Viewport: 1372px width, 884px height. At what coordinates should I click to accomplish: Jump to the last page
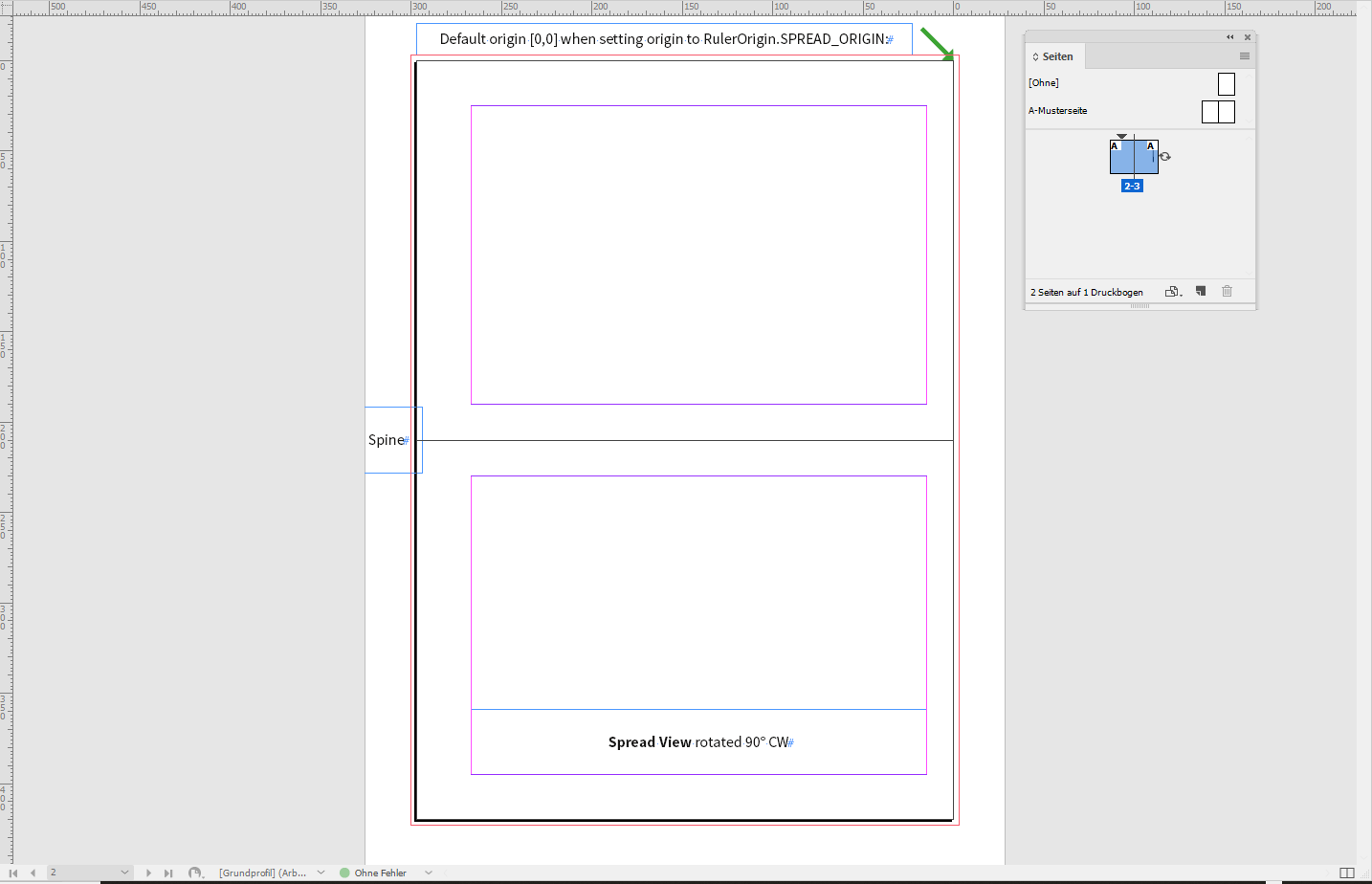168,873
